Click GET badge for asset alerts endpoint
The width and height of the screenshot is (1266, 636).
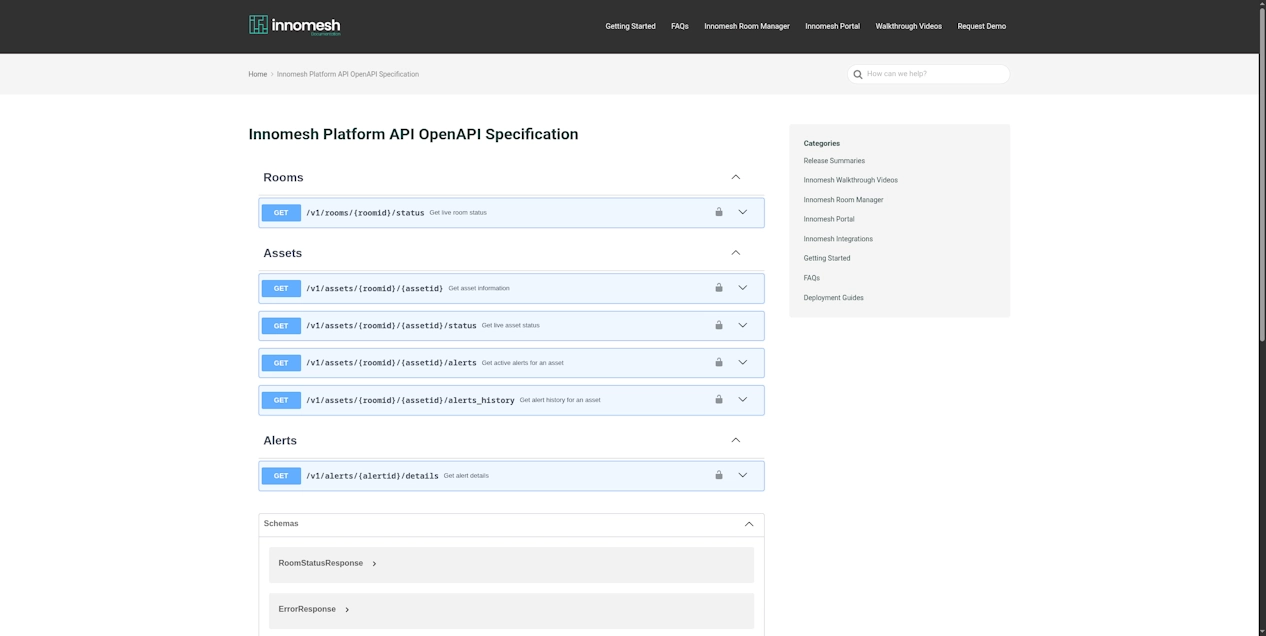[x=281, y=362]
